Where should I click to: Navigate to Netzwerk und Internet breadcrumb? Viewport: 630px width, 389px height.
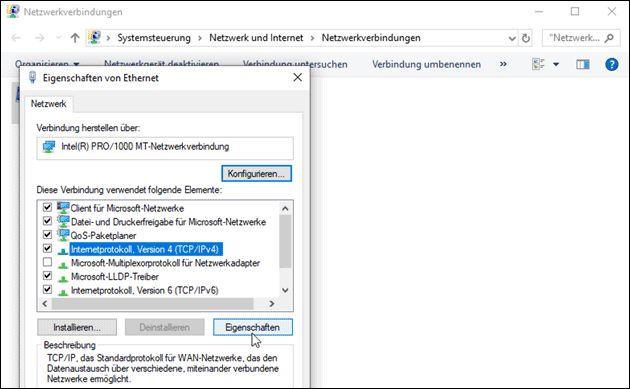click(x=256, y=38)
